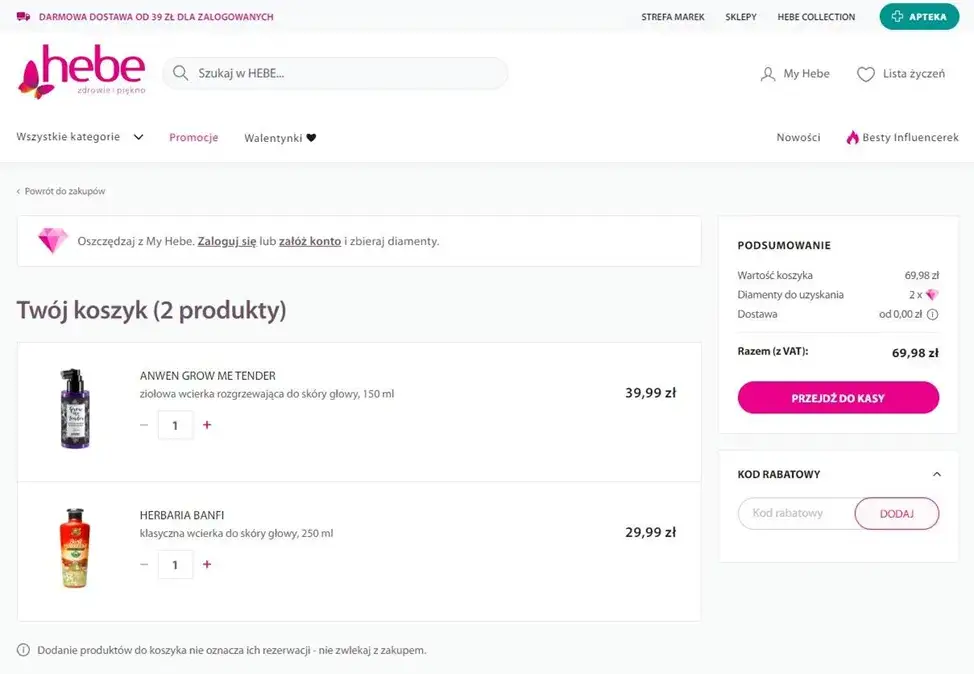Click the Hebe logo
Image resolution: width=974 pixels, height=674 pixels.
tap(80, 72)
